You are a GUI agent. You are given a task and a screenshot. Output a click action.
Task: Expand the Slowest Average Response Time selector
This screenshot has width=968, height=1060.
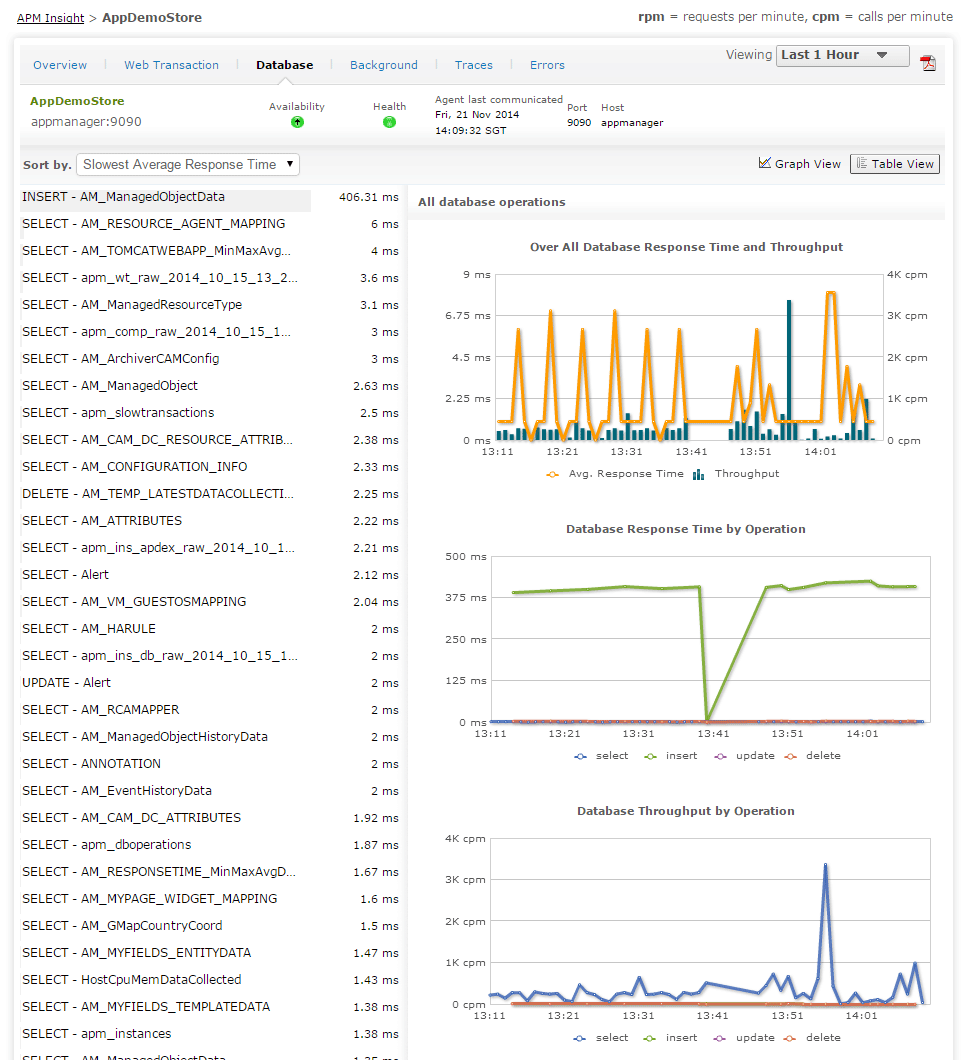[x=187, y=163]
